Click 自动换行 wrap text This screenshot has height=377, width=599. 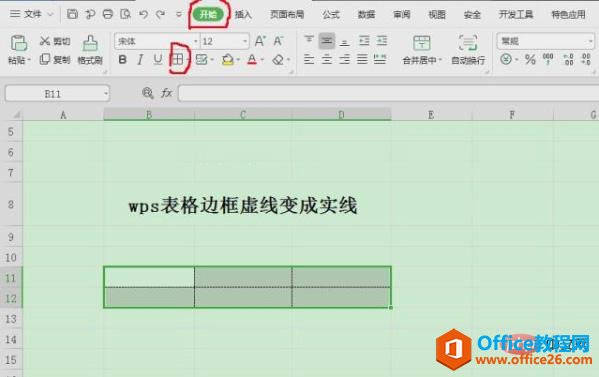coord(468,50)
